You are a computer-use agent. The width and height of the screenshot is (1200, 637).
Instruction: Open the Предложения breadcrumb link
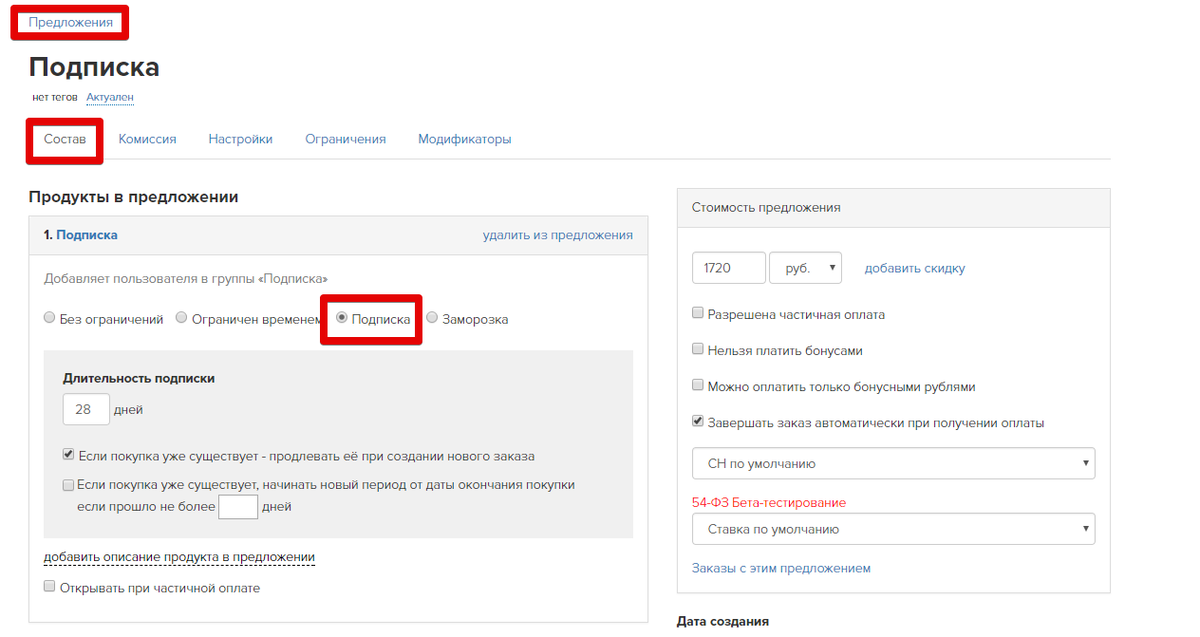69,22
